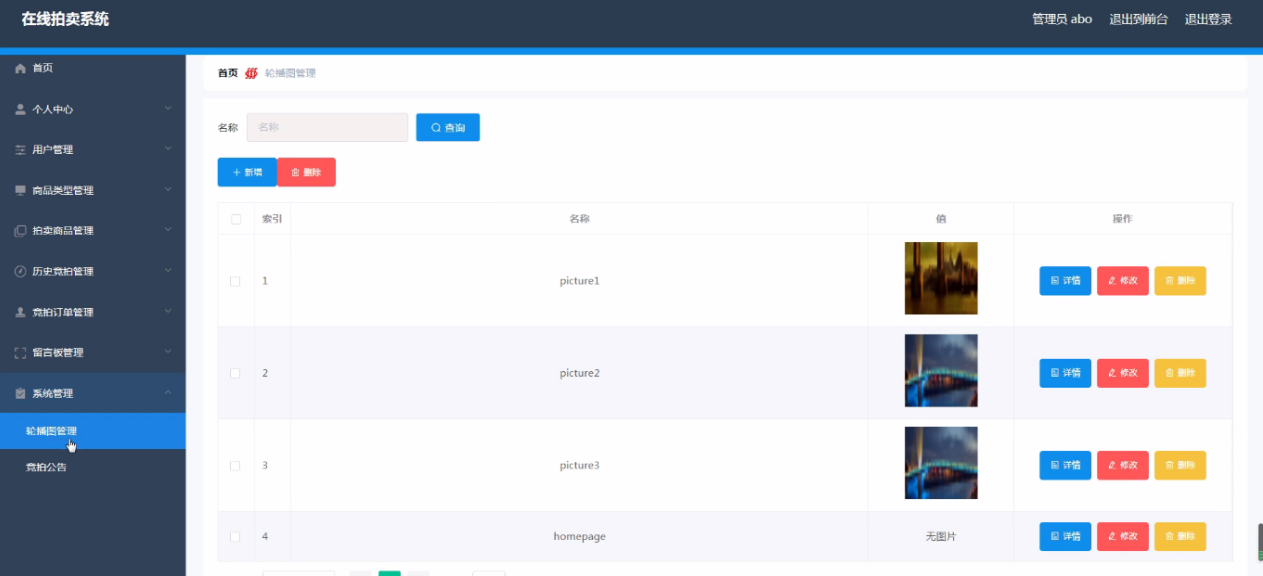Check the select-all checkbox in table header
Screen dimensions: 1263x576
tap(236, 219)
